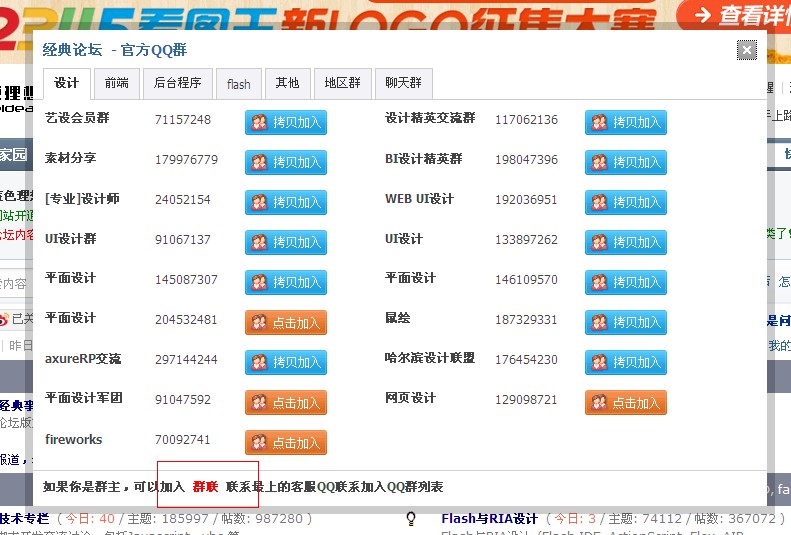This screenshot has height=535, width=791.
Task: Open the red 群联 link
Action: [x=205, y=487]
